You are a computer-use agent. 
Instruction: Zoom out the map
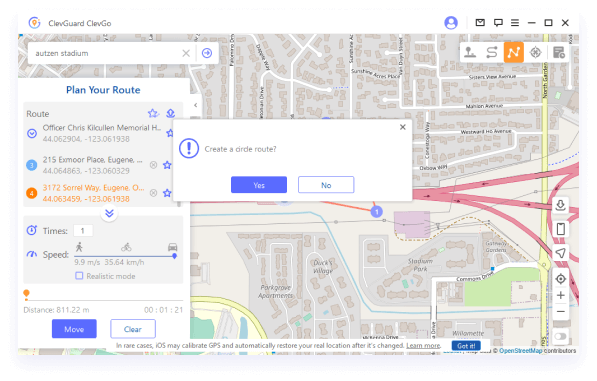(560, 312)
